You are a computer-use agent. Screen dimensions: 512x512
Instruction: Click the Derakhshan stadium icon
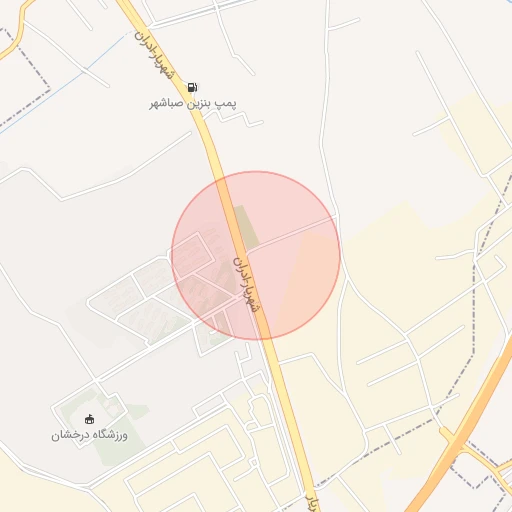click(x=89, y=419)
